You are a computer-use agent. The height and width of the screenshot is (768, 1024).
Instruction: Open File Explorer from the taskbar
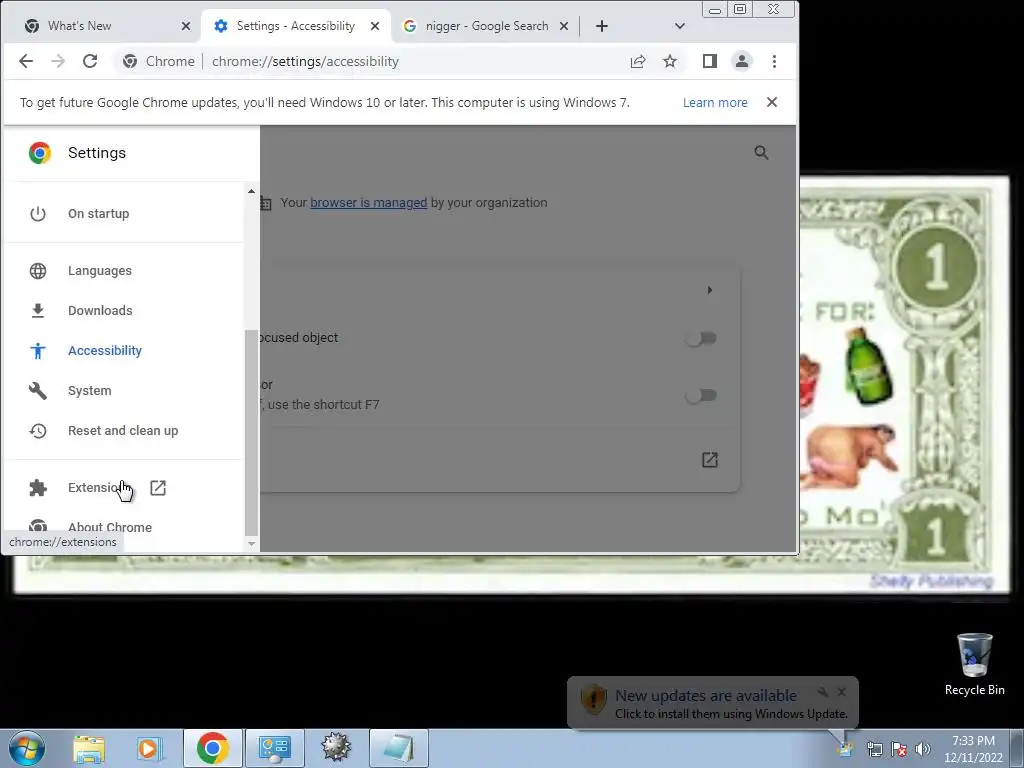coord(89,748)
